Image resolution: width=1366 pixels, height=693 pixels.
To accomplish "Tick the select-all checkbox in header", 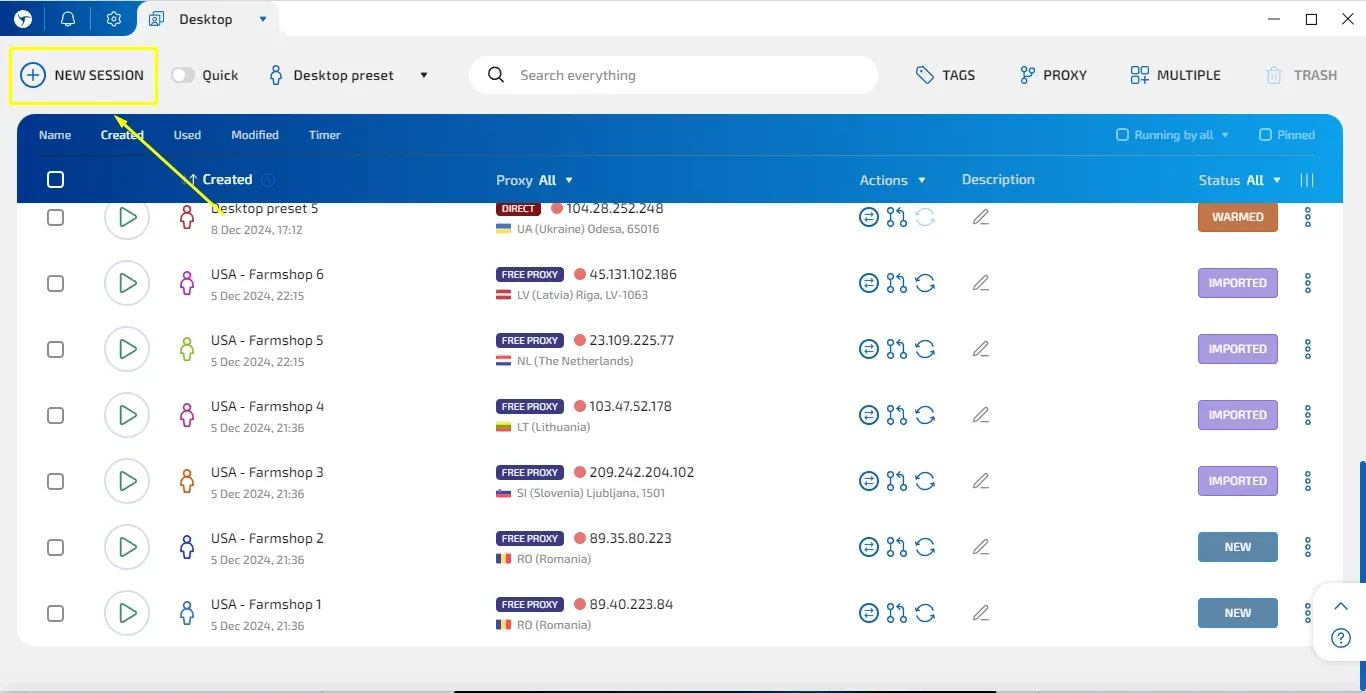I will [56, 180].
